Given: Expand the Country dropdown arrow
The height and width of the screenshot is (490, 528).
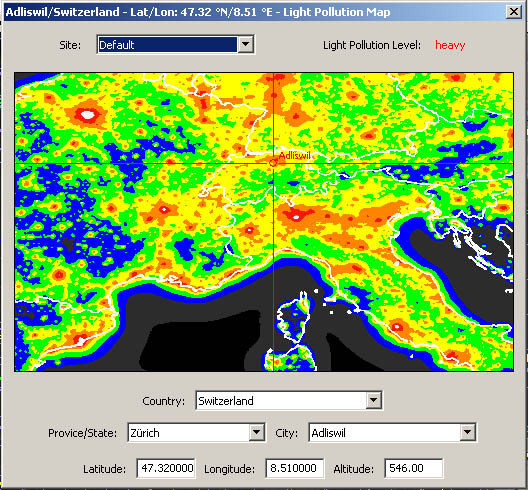Looking at the screenshot, I should tap(373, 400).
